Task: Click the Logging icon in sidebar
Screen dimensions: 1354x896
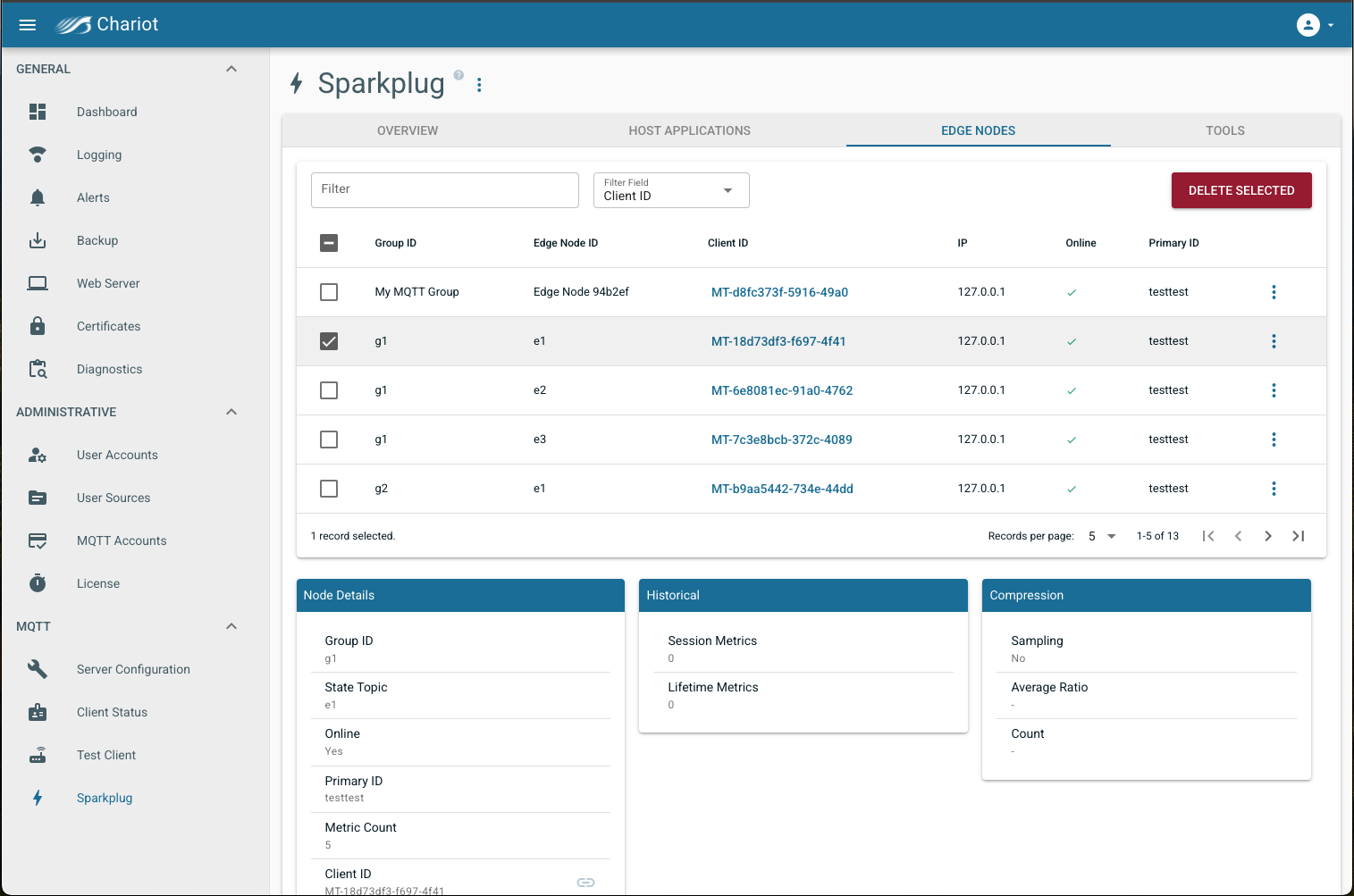Action: (38, 155)
